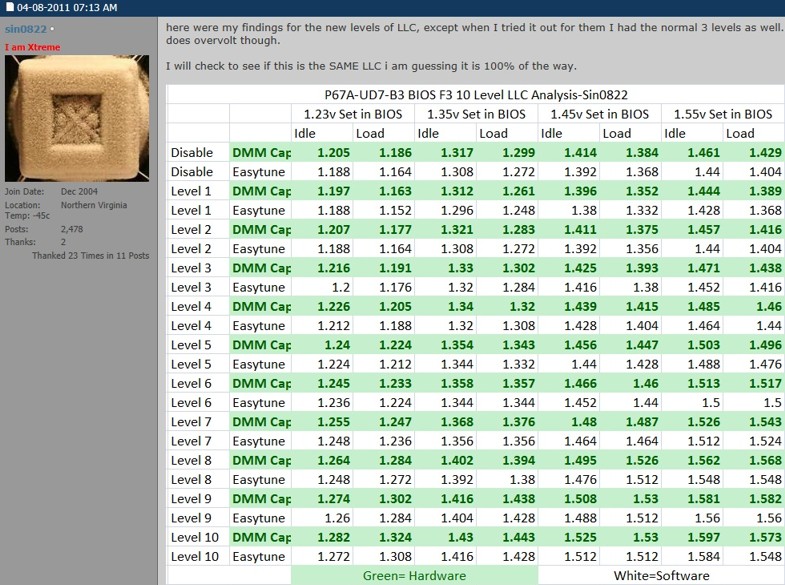This screenshot has height=585, width=785.
Task: Click 1.317 in the Disable DMM Cap row
Action: pos(457,153)
